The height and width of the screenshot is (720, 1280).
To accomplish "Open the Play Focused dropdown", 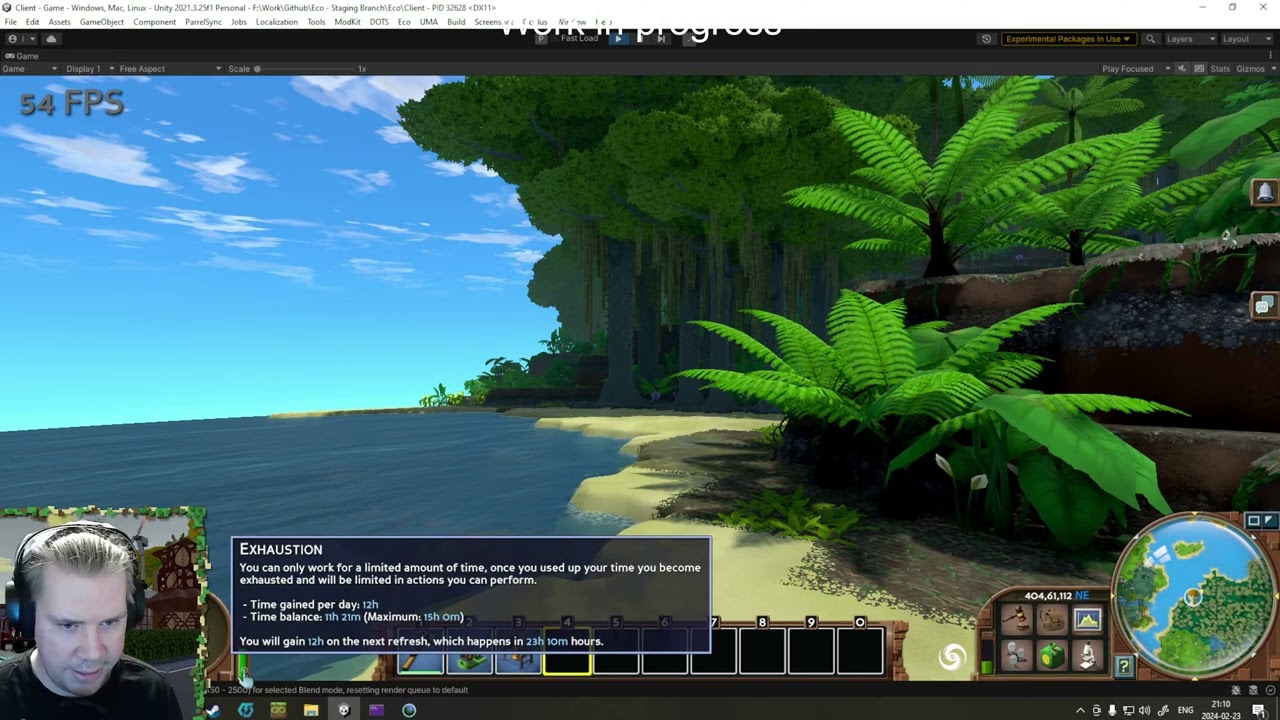I will click(1135, 69).
